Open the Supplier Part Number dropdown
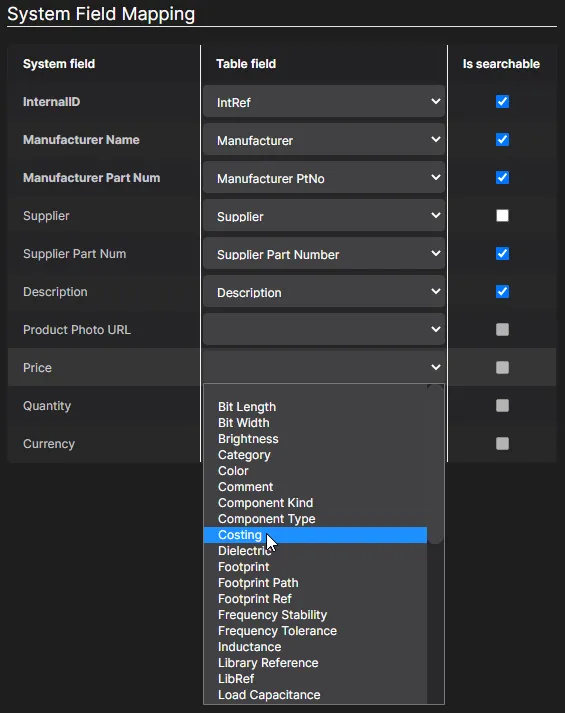The image size is (565, 713). tap(324, 254)
